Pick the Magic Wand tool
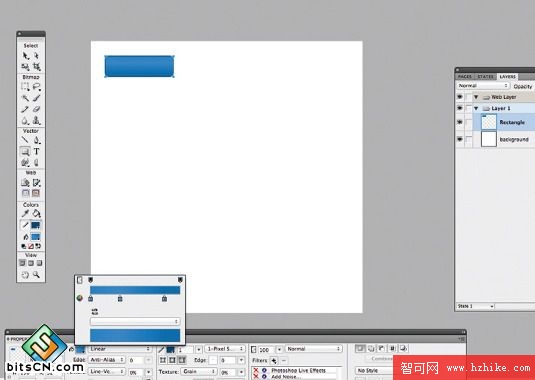 pos(25,98)
